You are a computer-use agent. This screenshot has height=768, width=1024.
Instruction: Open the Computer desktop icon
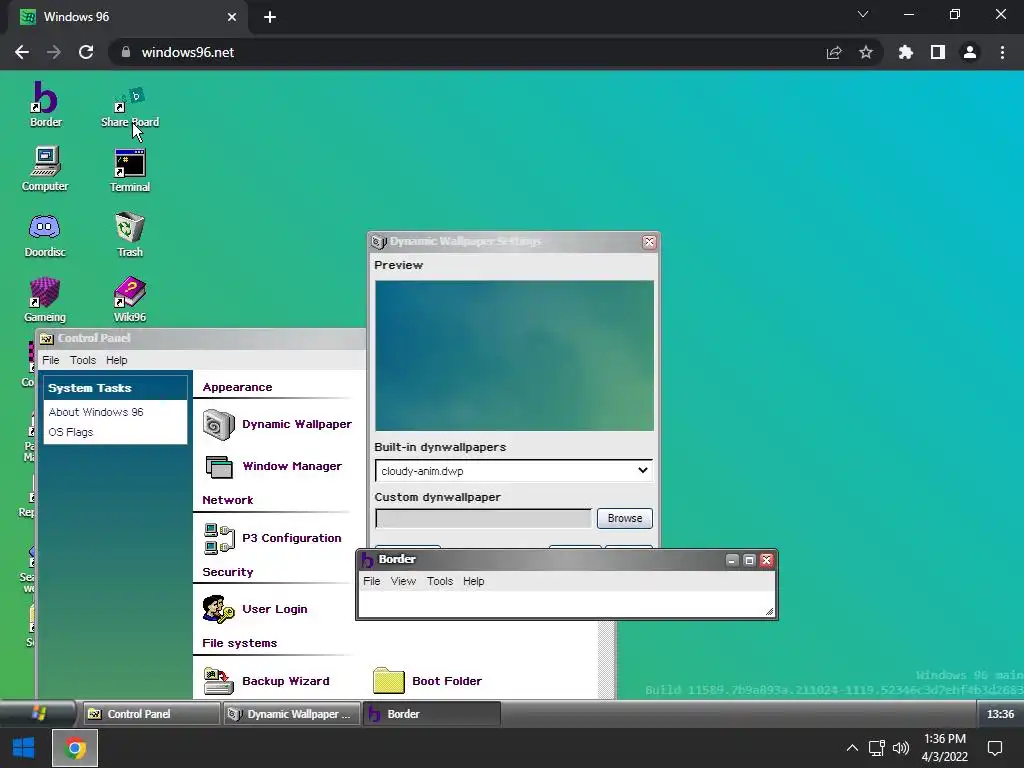(x=45, y=168)
